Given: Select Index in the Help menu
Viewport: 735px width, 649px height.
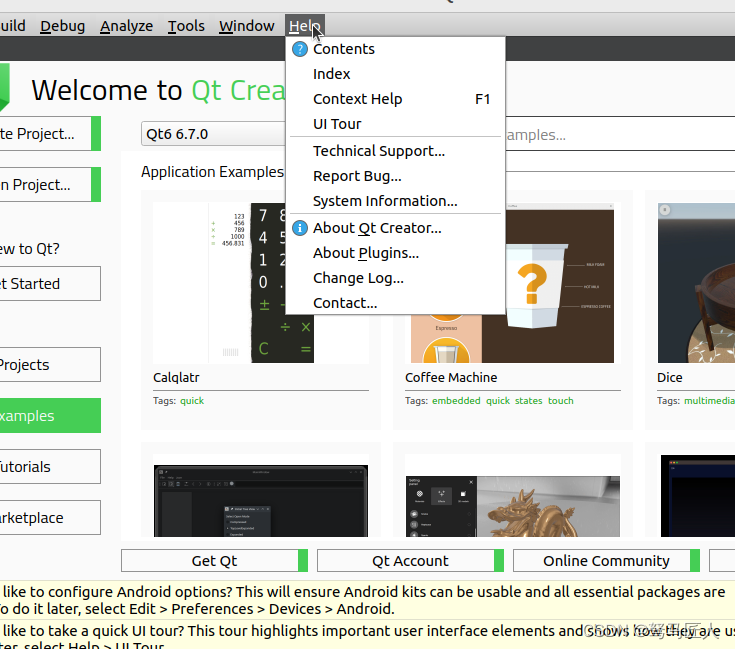Looking at the screenshot, I should tap(395, 74).
